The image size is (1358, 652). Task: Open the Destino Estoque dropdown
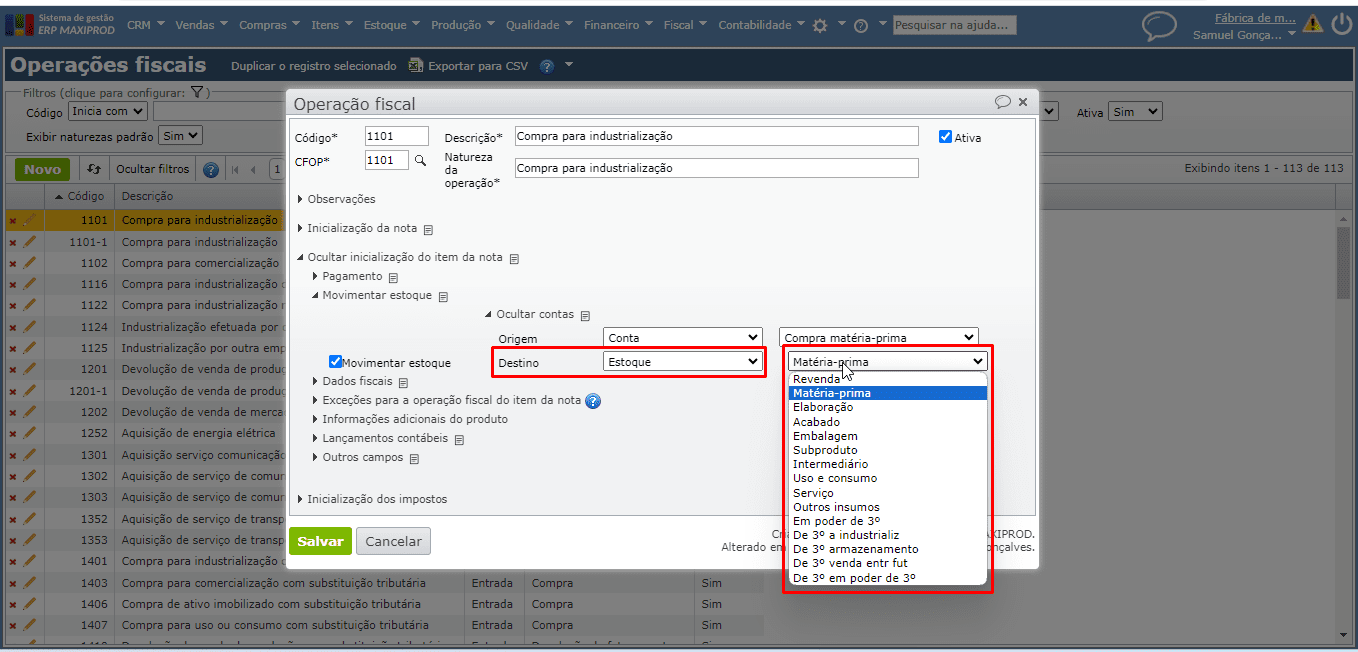pyautogui.click(x=682, y=362)
